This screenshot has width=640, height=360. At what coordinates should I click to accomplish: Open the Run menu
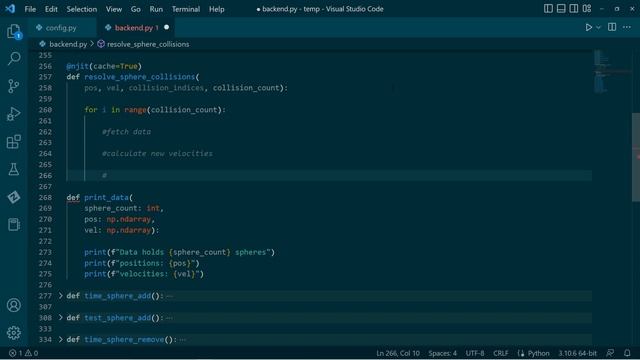coord(156,9)
